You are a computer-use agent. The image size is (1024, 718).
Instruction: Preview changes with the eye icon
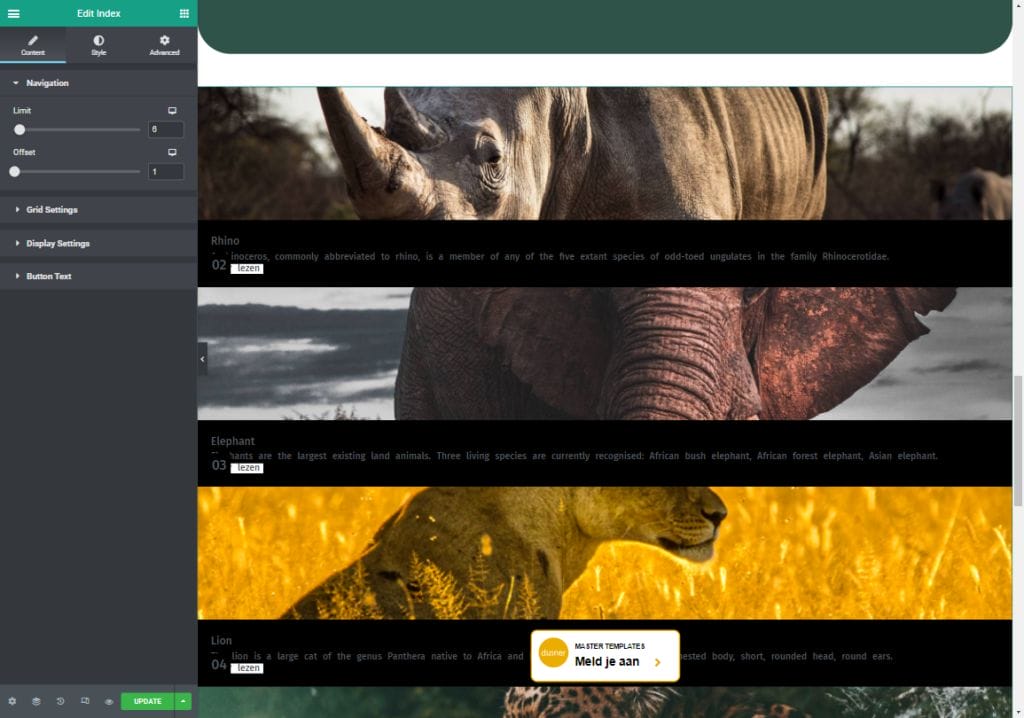tap(109, 702)
